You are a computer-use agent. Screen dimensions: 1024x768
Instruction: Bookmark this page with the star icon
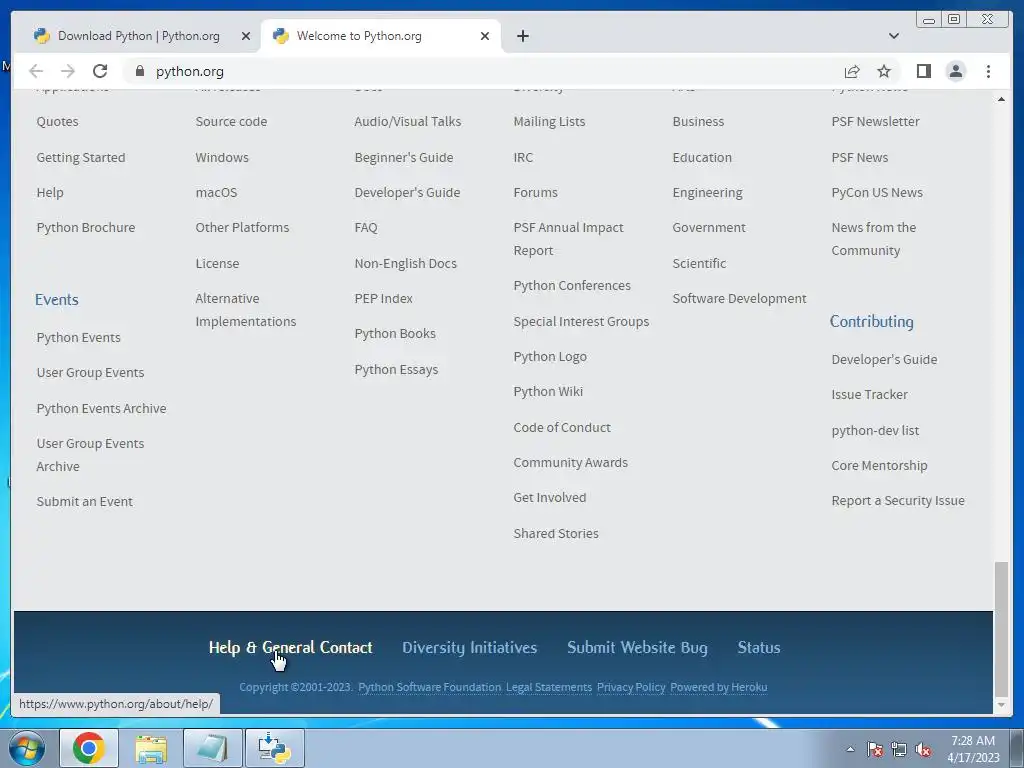[884, 71]
